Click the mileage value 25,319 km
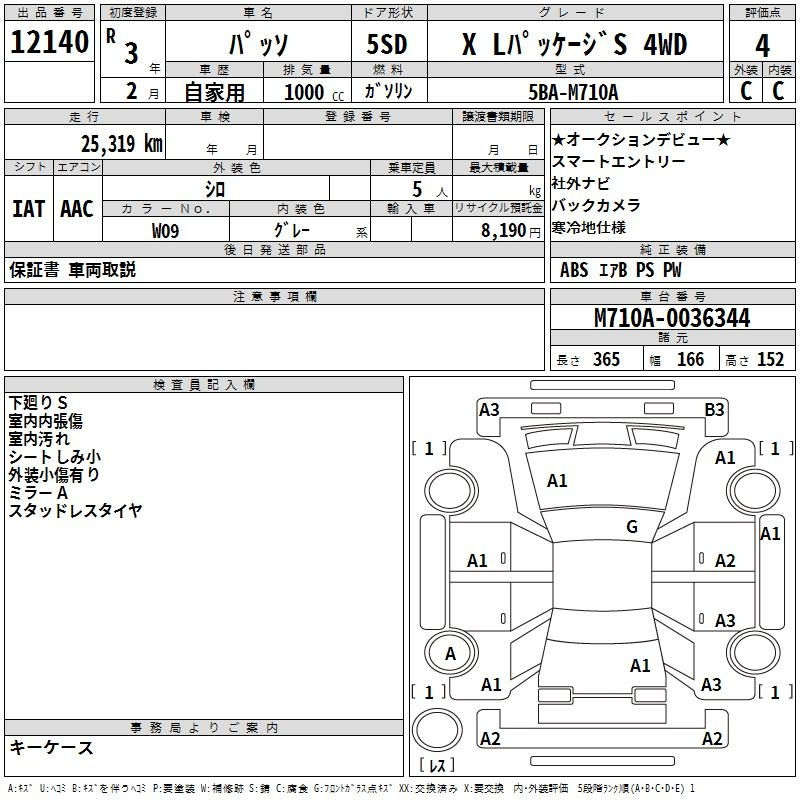800x800 pixels. pos(121,144)
